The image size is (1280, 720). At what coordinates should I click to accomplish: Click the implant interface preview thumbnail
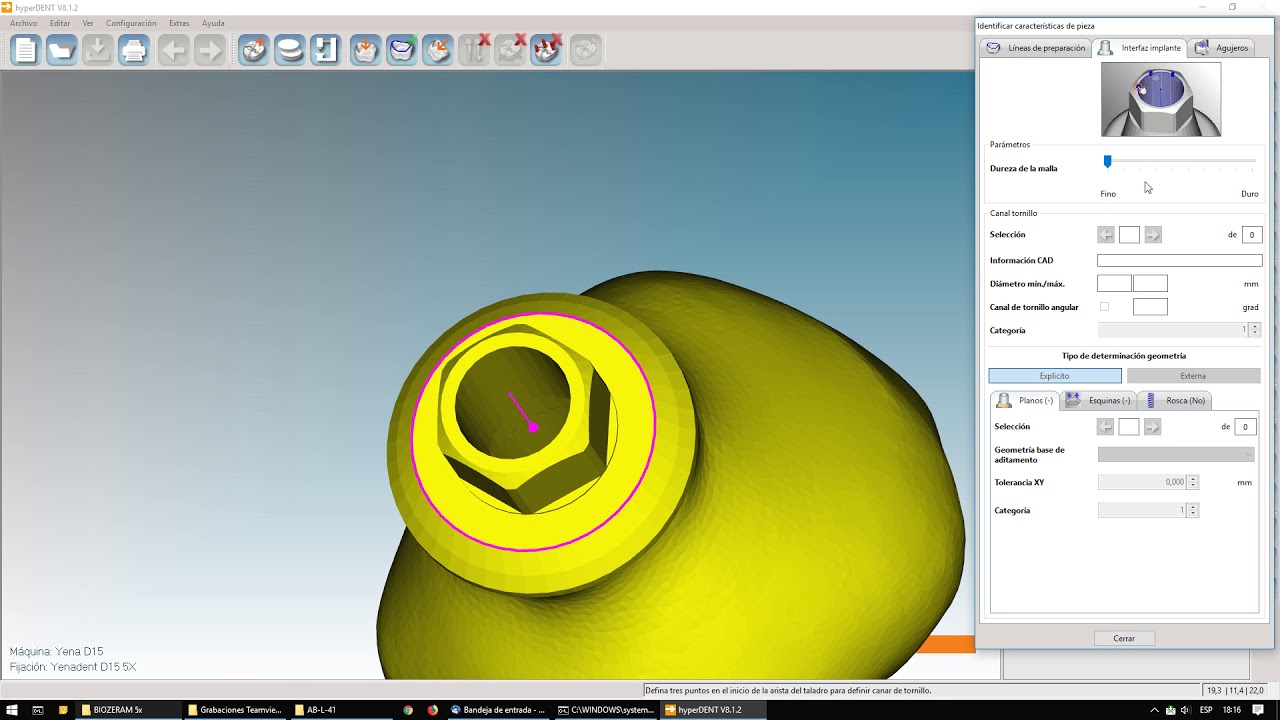pos(1161,99)
